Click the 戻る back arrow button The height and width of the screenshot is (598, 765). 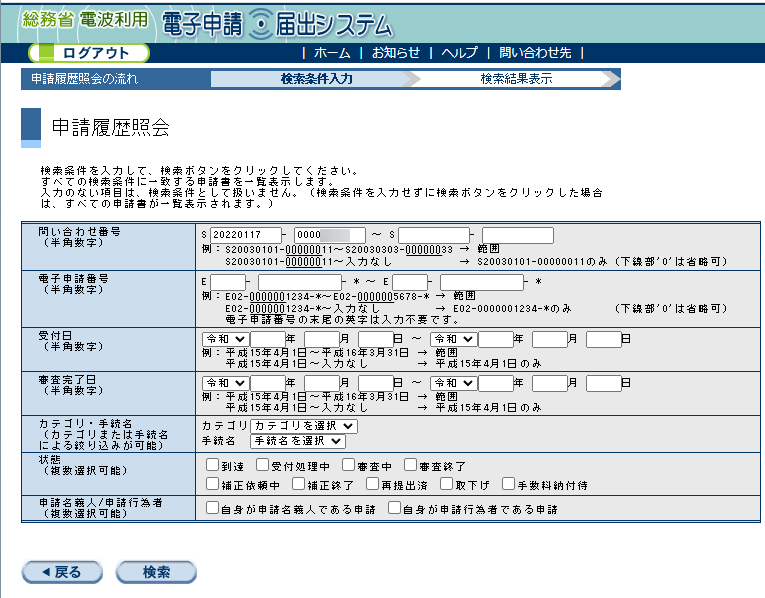pos(62,572)
